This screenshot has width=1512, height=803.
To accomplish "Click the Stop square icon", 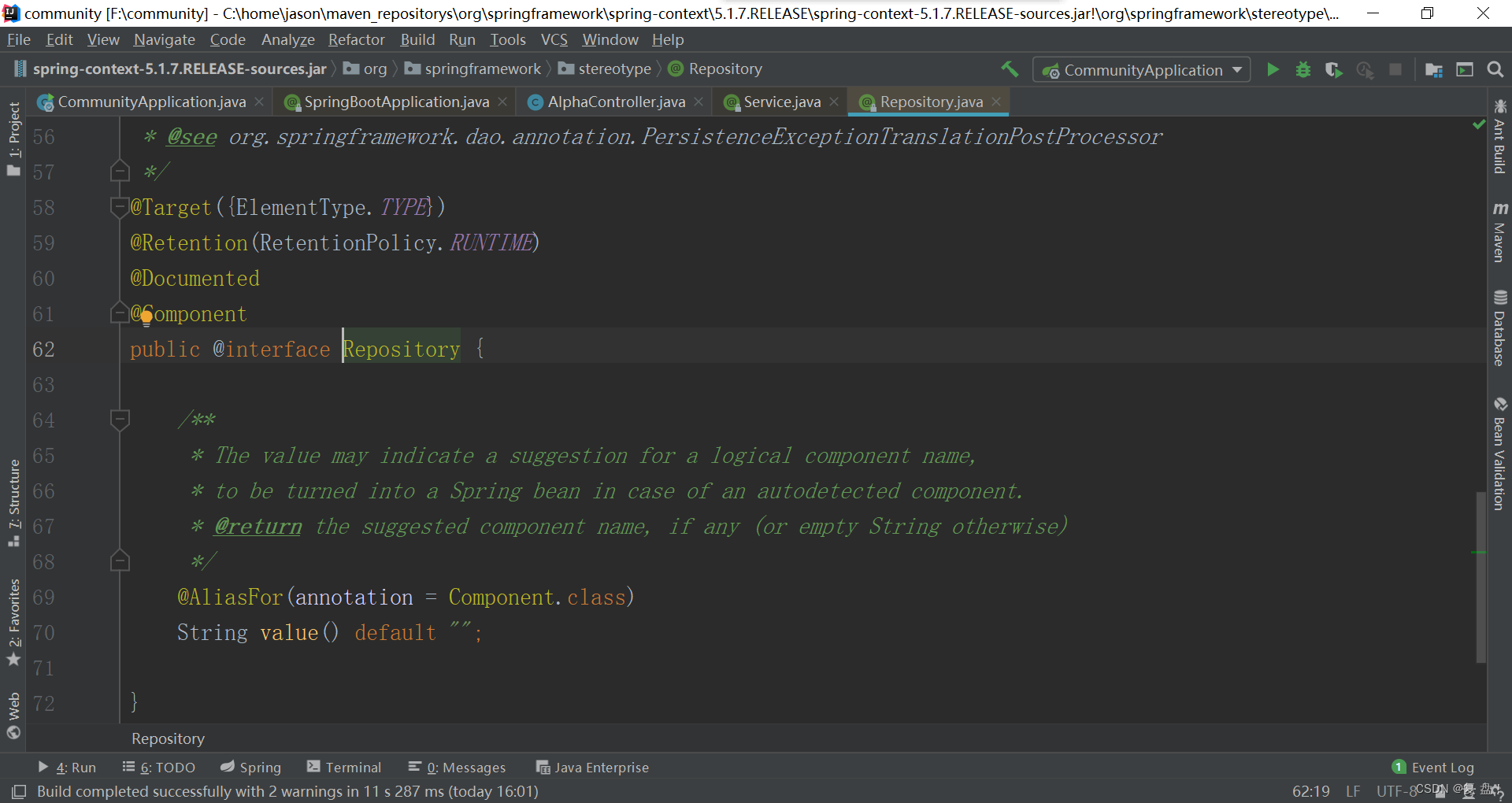I will [1395, 69].
